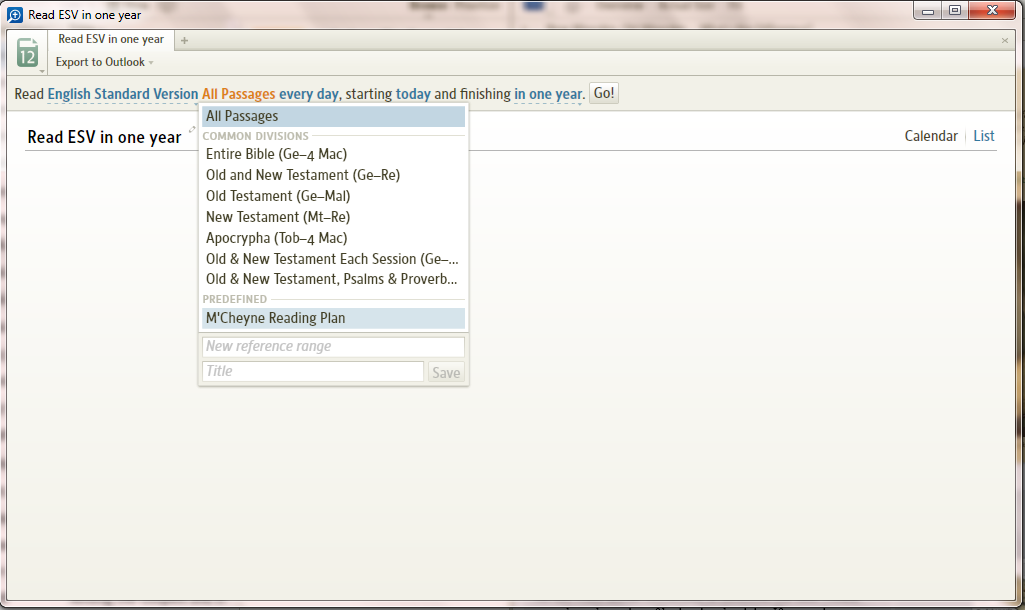The image size is (1025, 610).
Task: Click the Title input field
Action: (x=313, y=371)
